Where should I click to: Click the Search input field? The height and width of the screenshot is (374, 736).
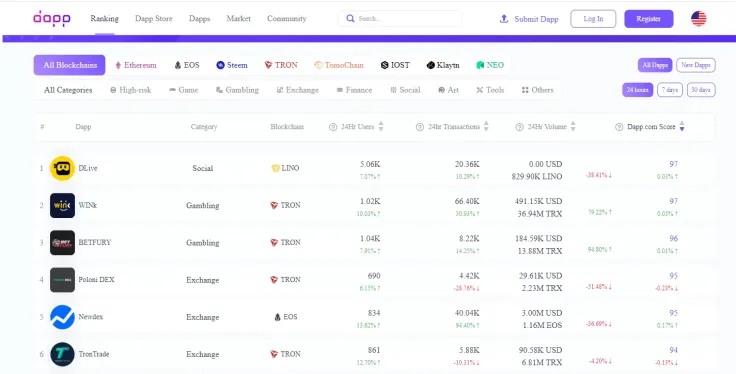pos(400,19)
